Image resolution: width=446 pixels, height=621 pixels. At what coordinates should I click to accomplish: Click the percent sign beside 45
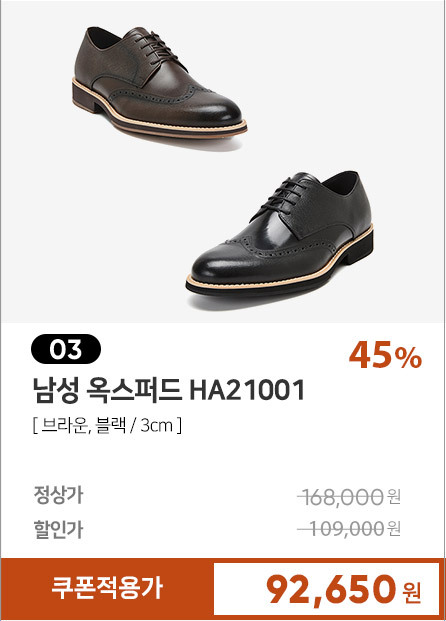[410, 358]
